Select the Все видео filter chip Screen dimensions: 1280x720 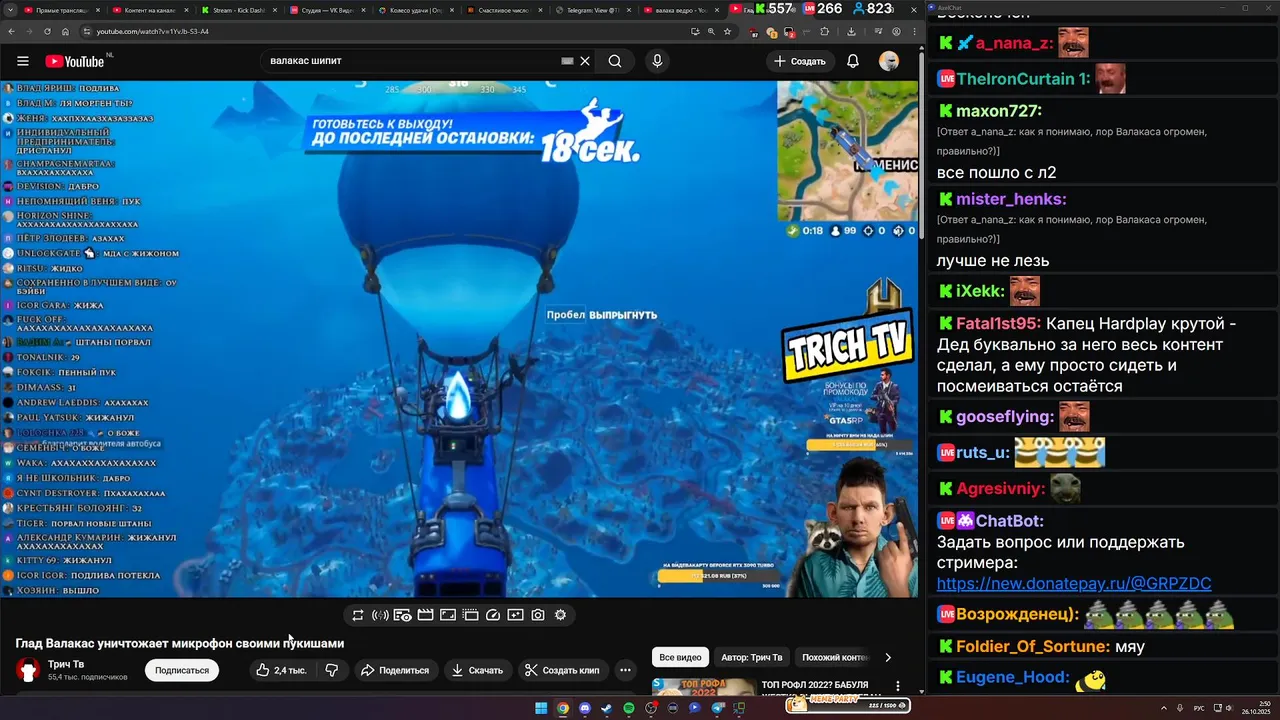[681, 657]
